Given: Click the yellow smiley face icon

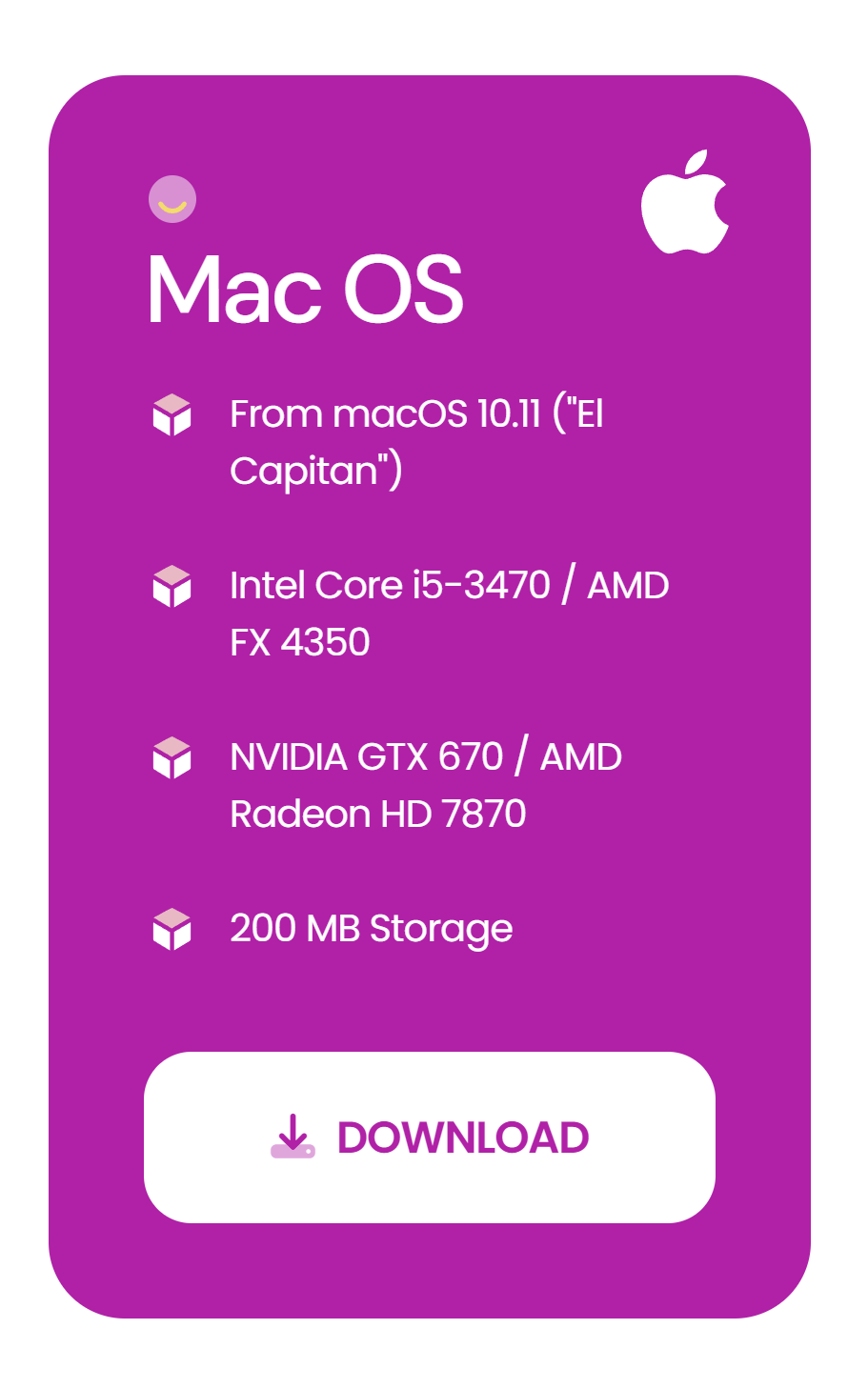Looking at the screenshot, I should tap(172, 200).
